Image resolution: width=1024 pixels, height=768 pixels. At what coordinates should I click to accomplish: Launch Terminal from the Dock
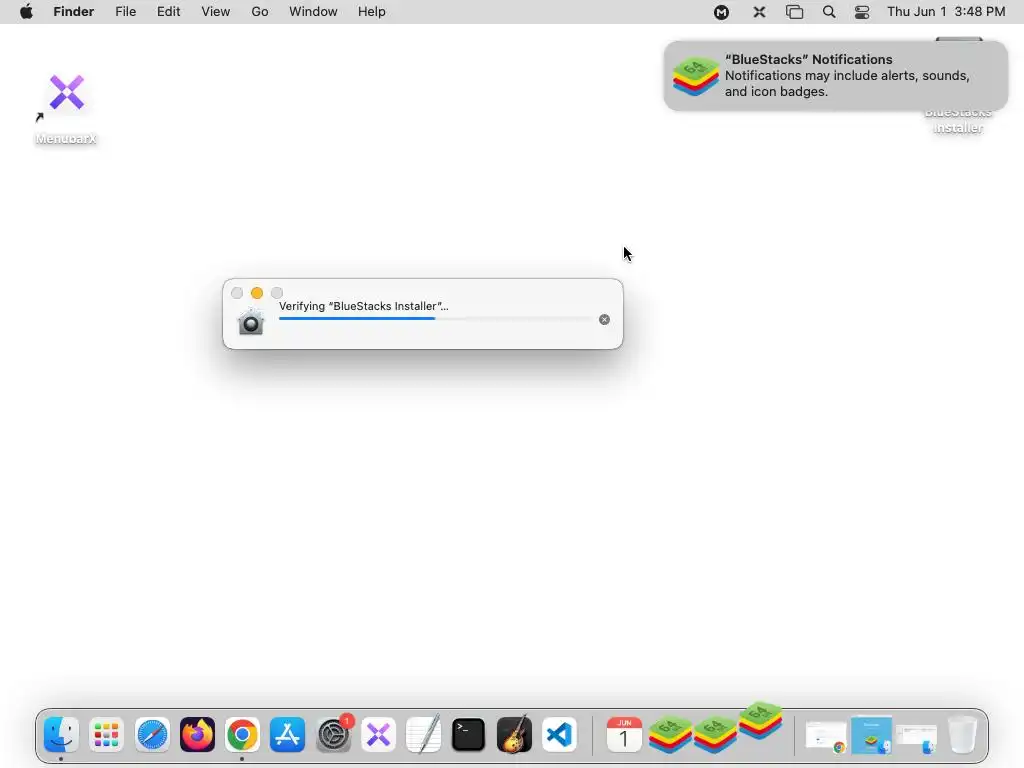(x=468, y=735)
